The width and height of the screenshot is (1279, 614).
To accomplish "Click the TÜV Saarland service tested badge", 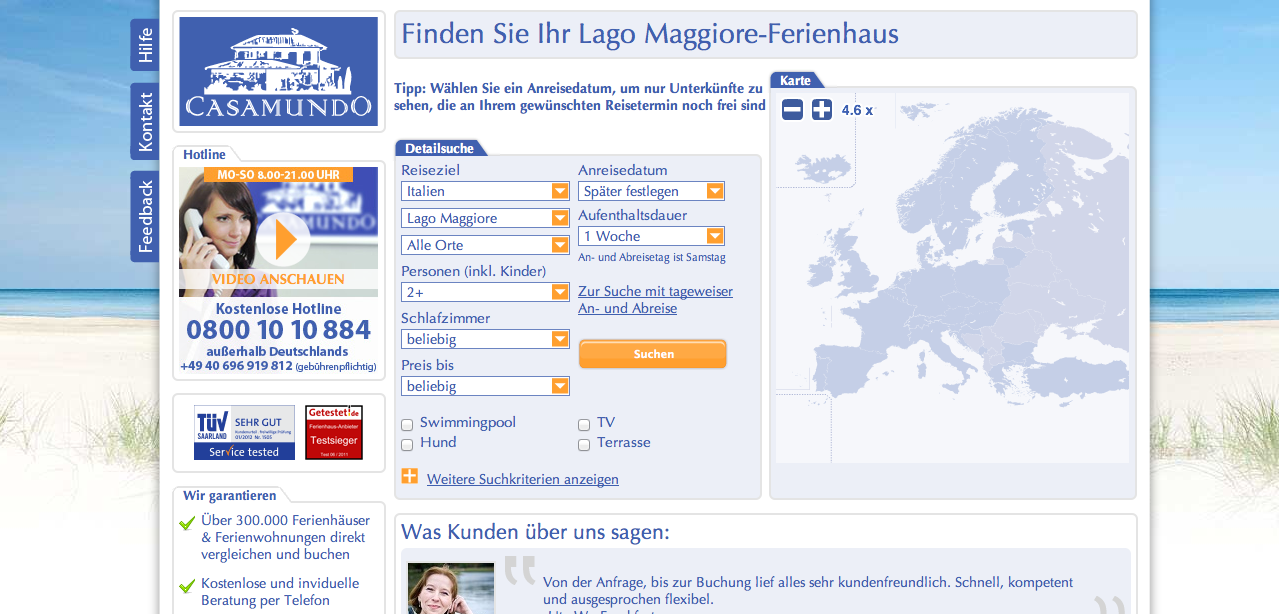I will click(244, 432).
